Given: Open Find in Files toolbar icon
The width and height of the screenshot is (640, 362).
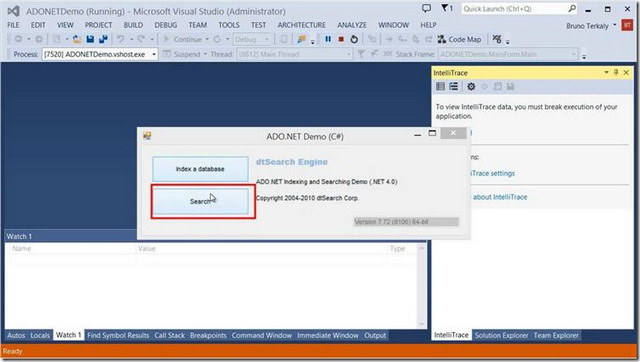Looking at the screenshot, I should coord(302,39).
